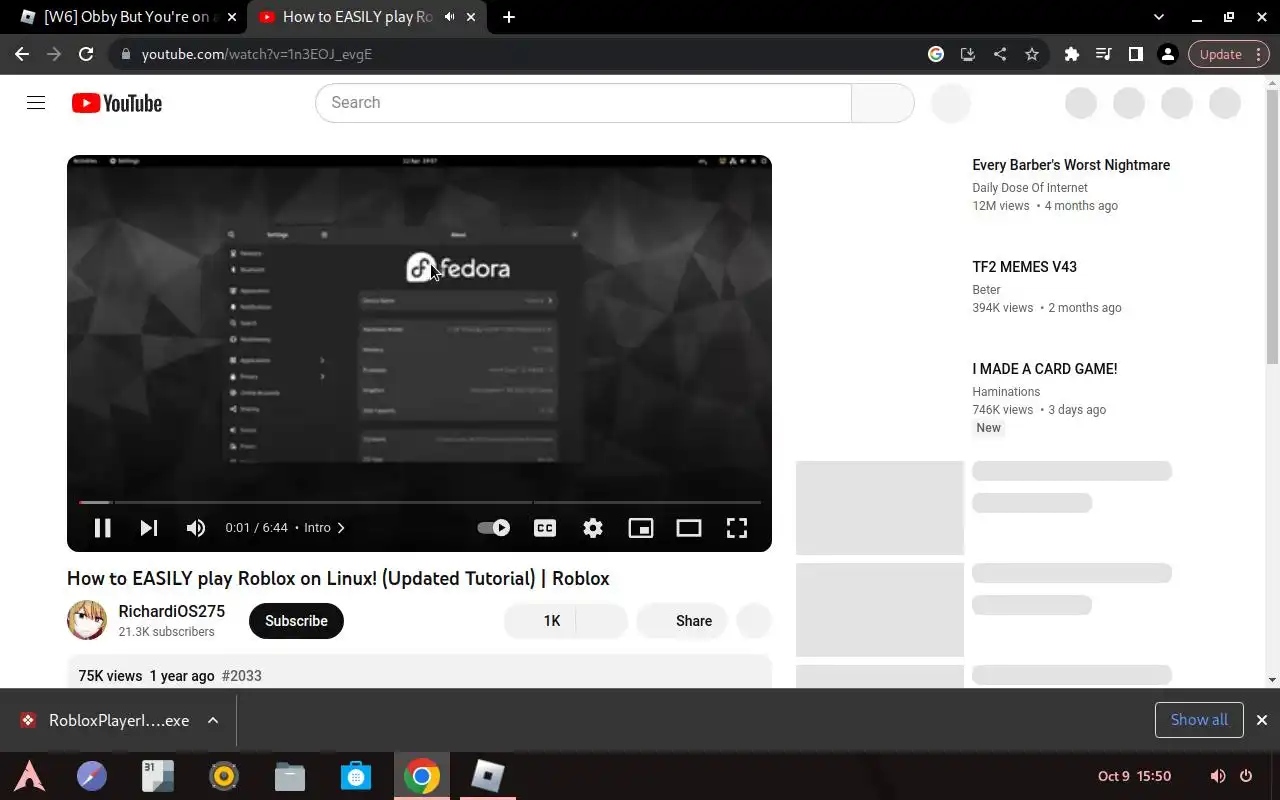This screenshot has width=1280, height=800.
Task: Visit Daily Dose Of Internet channel
Action: click(x=1030, y=188)
